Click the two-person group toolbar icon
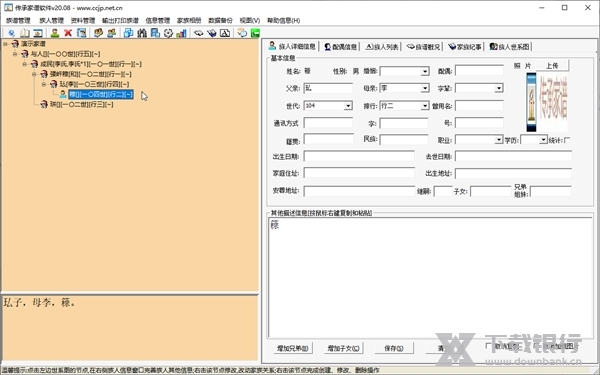The width and height of the screenshot is (600, 375). (111, 33)
